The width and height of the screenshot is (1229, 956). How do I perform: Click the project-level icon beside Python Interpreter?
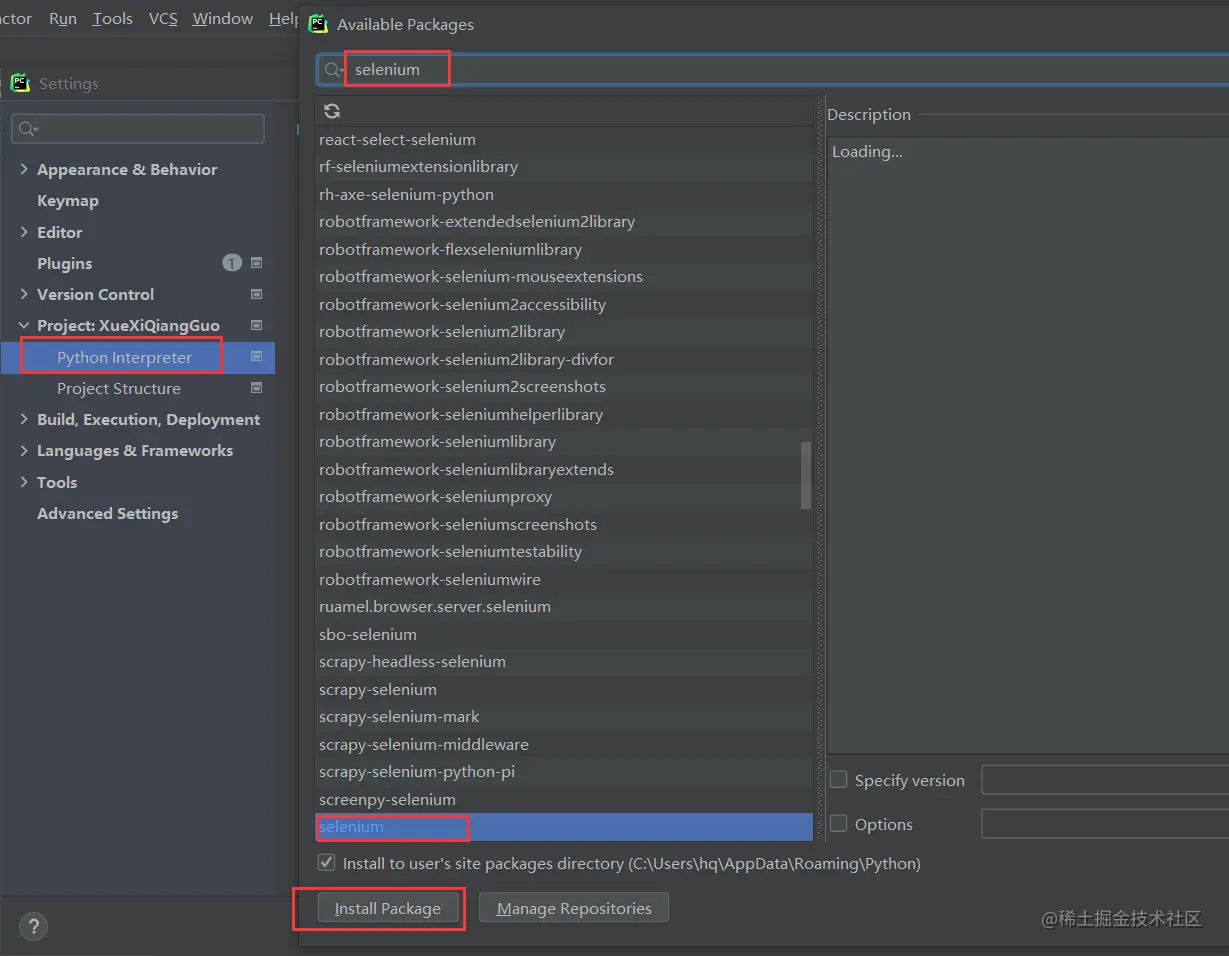(x=256, y=356)
